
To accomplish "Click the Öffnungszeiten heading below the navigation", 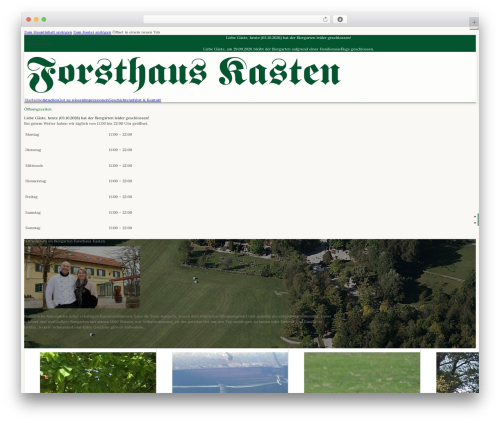I will pyautogui.click(x=38, y=109).
